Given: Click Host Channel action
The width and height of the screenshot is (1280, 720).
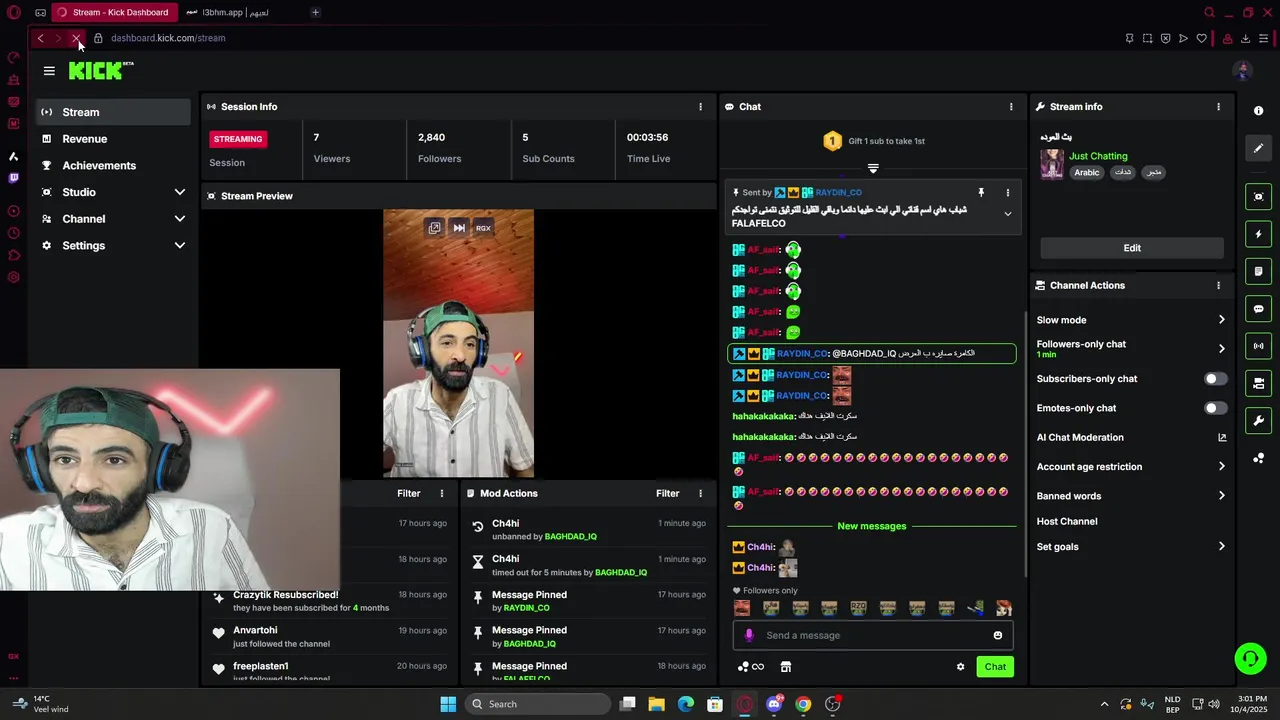Looking at the screenshot, I should point(1067,521).
